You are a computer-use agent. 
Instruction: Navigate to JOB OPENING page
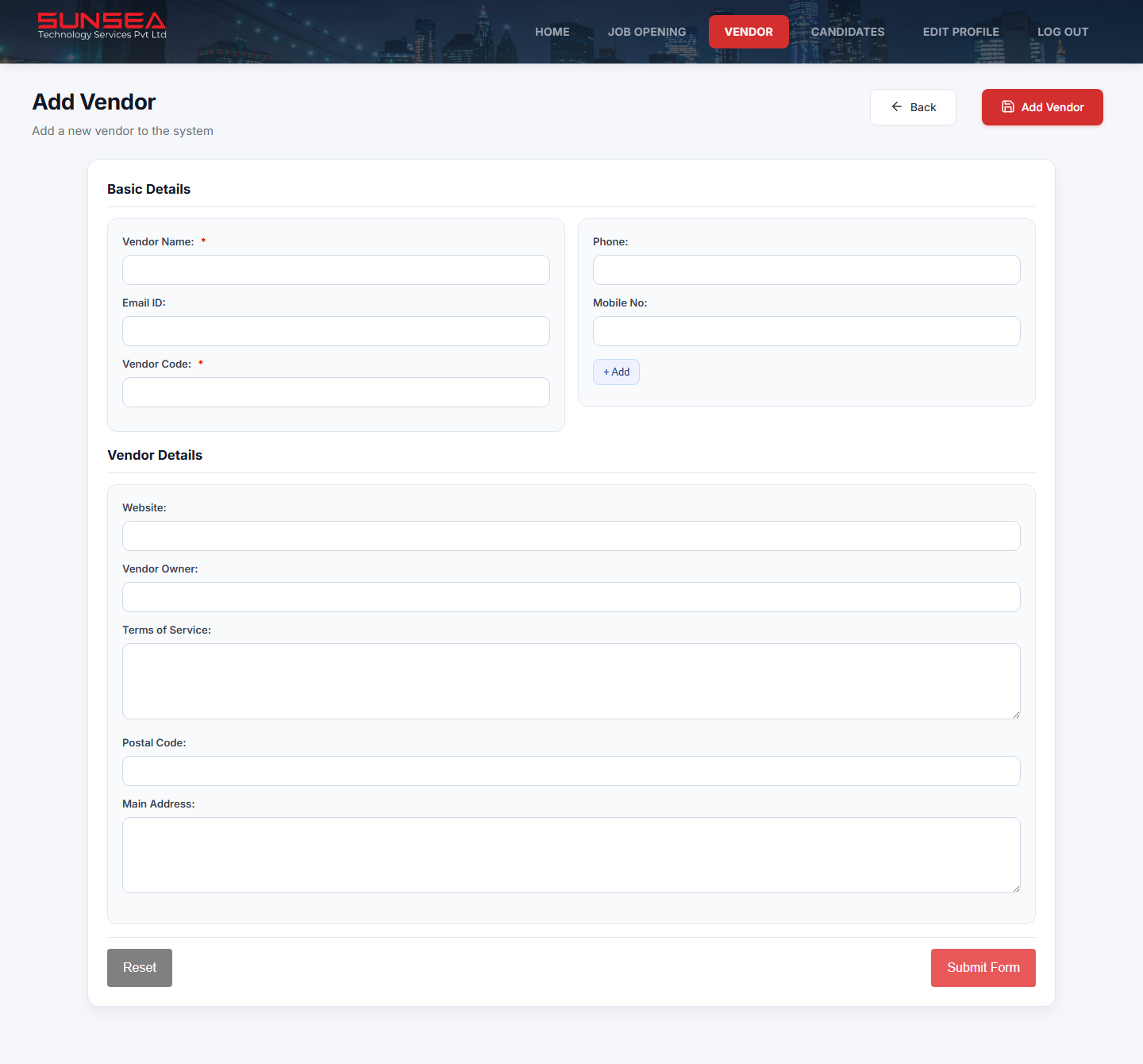[646, 32]
